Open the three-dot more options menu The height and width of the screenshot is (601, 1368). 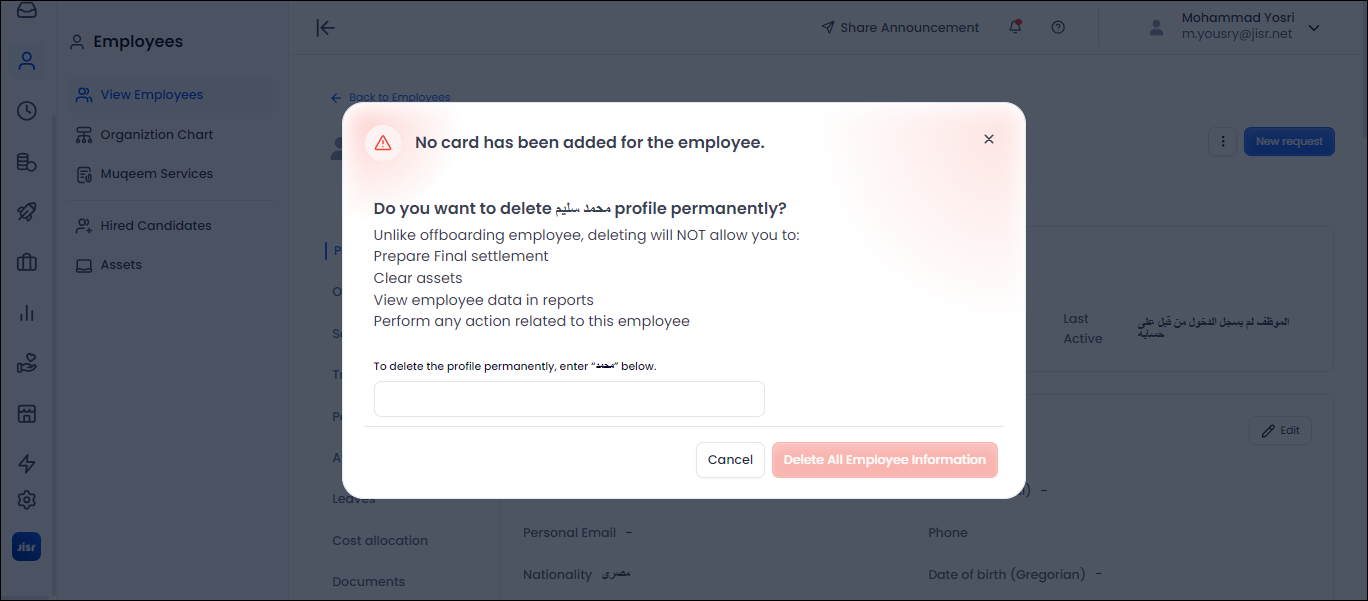(1222, 142)
